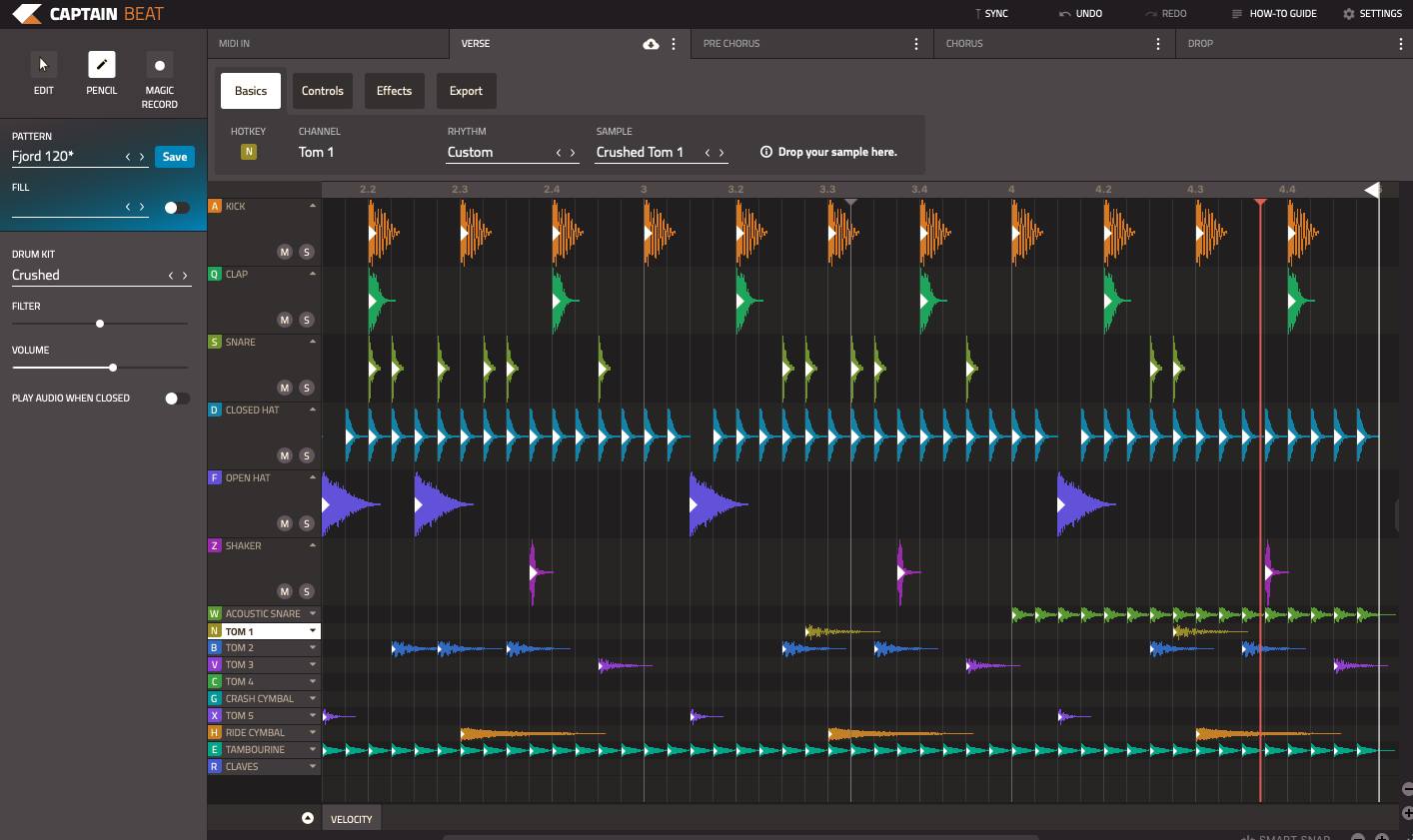Expand the Crash Cymbal row

point(313,699)
